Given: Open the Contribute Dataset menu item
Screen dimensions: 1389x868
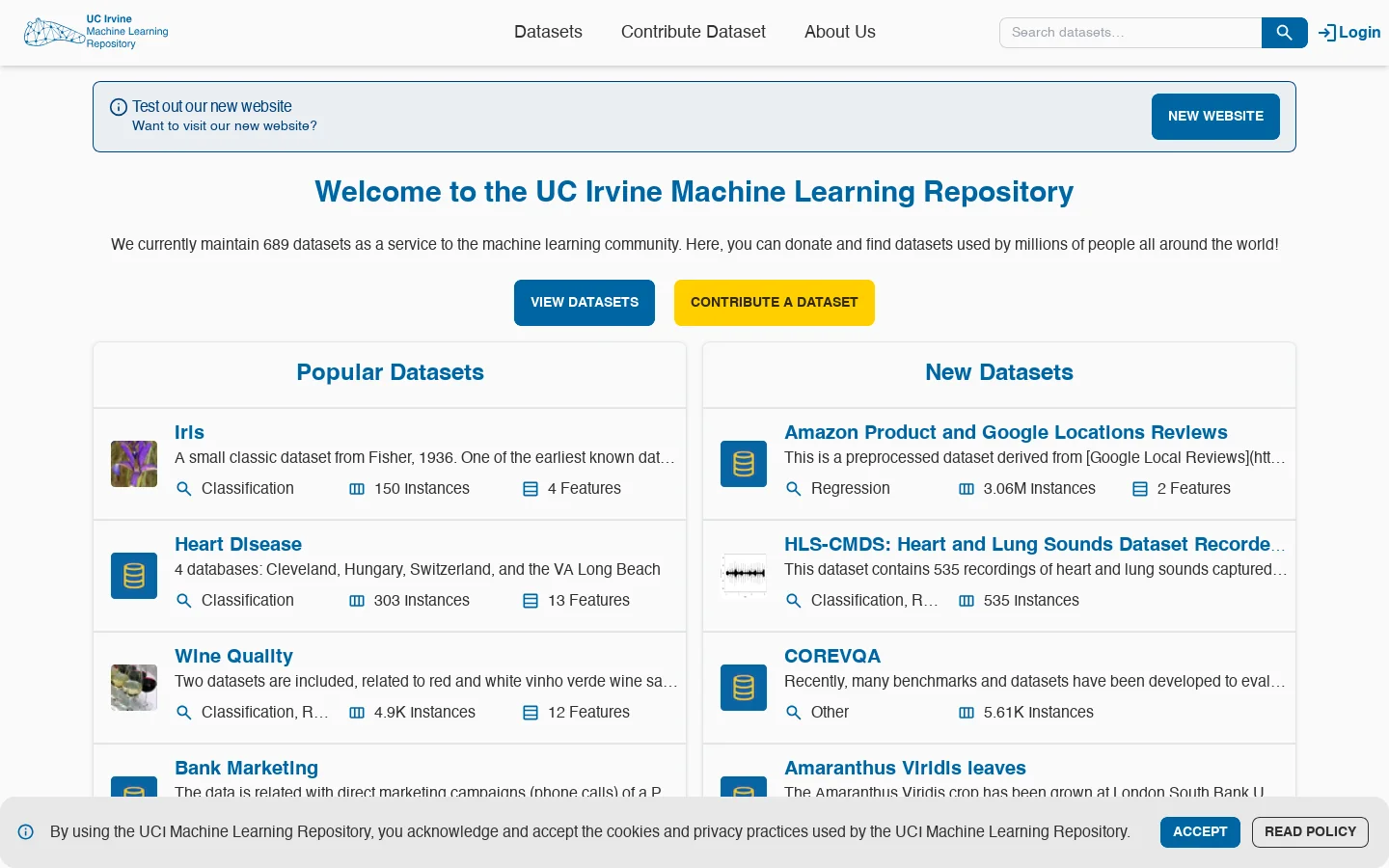Looking at the screenshot, I should click(x=694, y=32).
